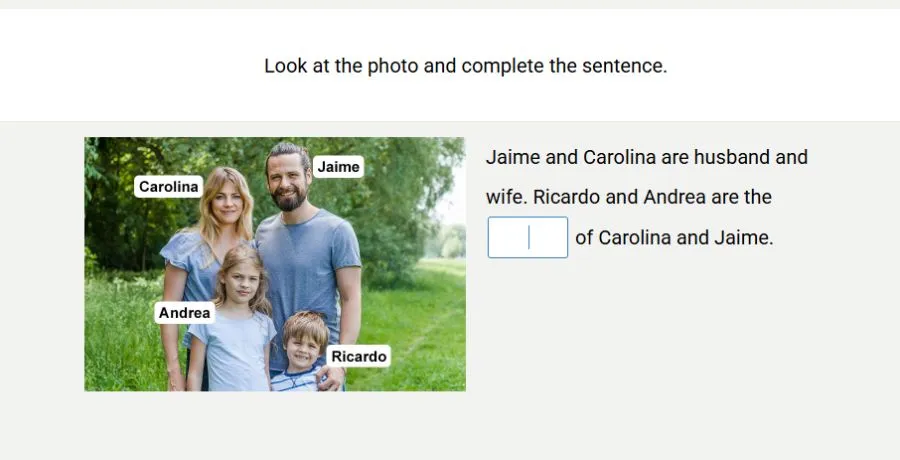Click the little boy's face in photo
This screenshot has height=460, width=900.
click(x=304, y=345)
